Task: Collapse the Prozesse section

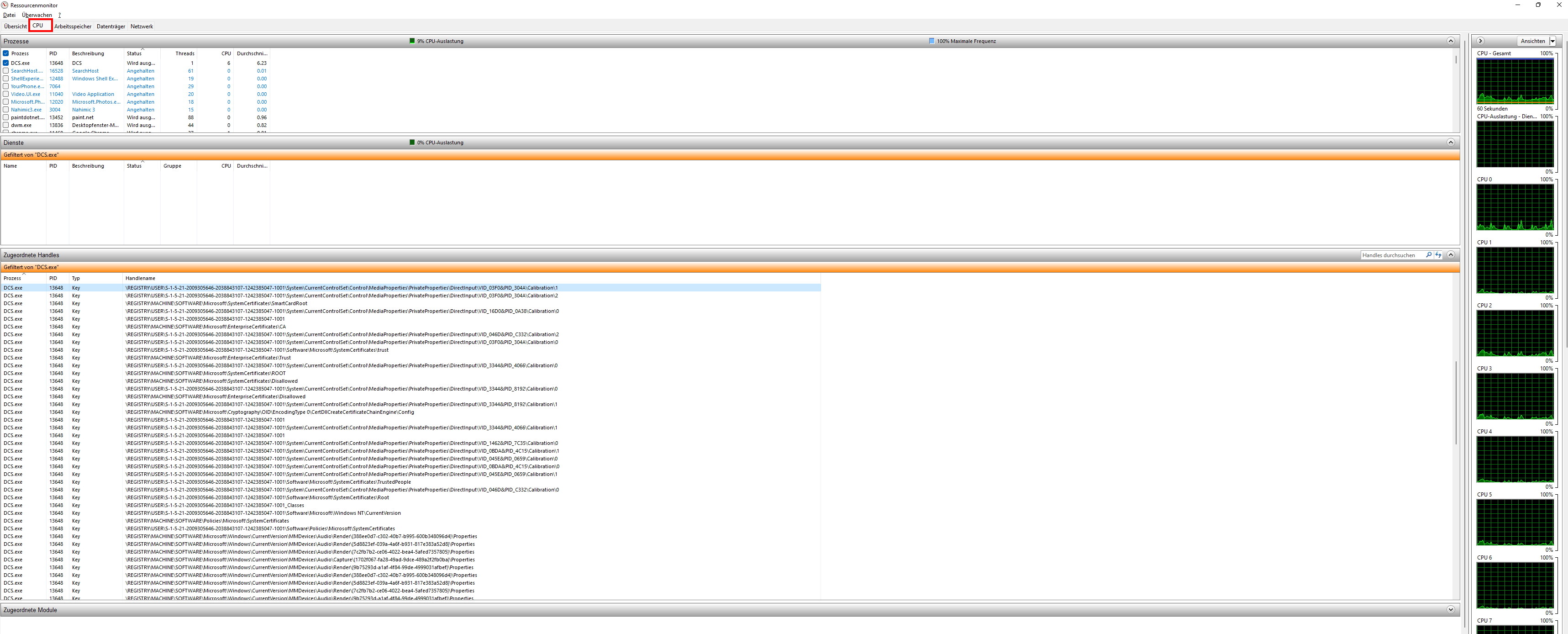Action: click(x=1451, y=41)
